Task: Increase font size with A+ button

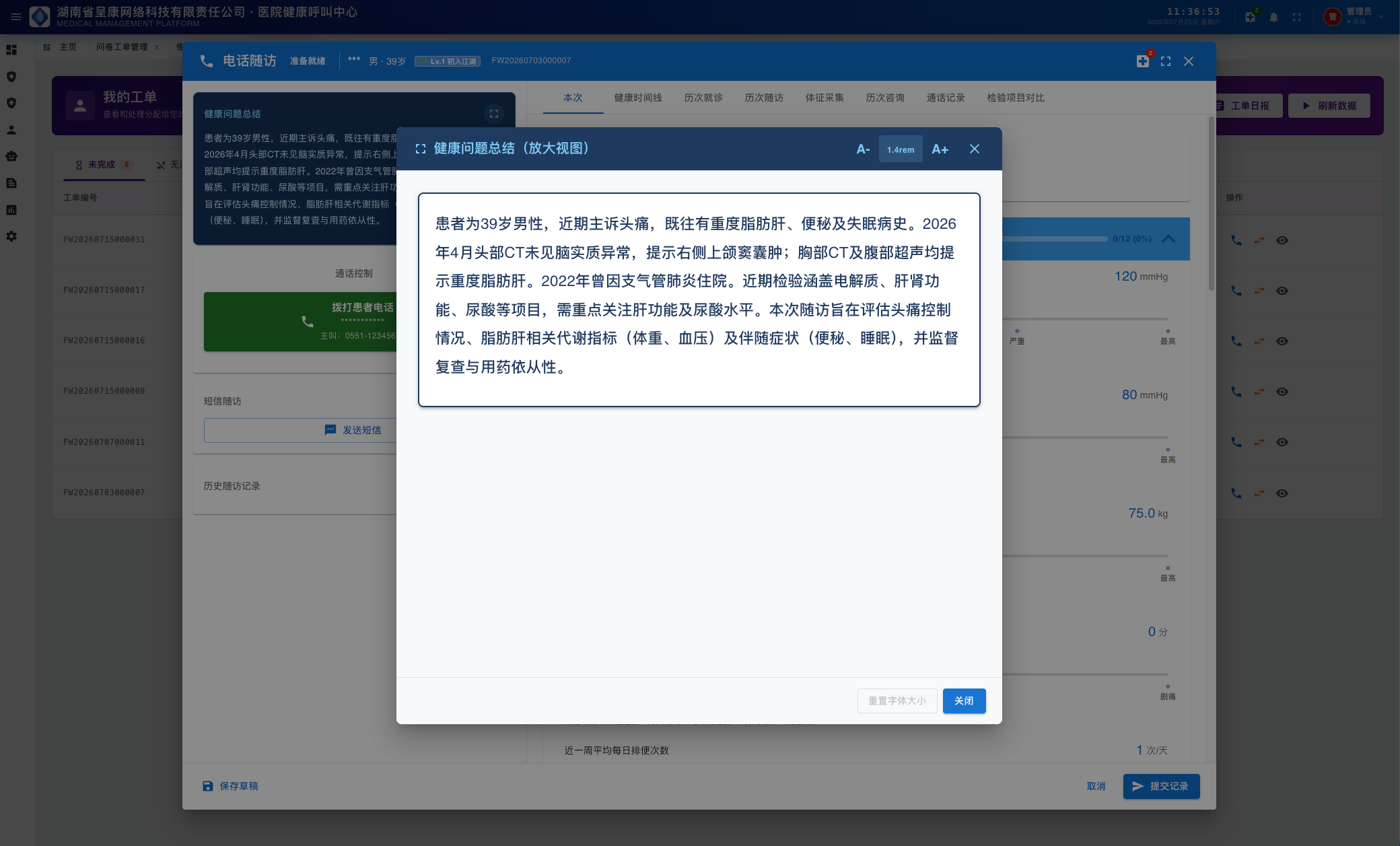Action: click(x=940, y=149)
